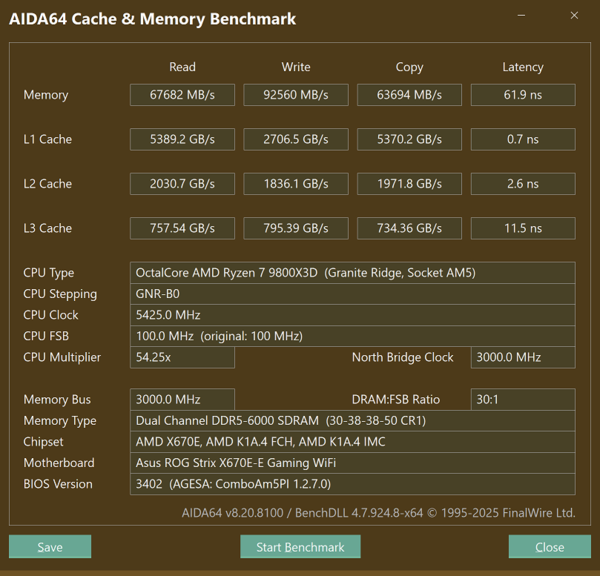Click Memory Type field DDR5-6000 SDRAM
Viewport: 600px width, 576px height.
(x=353, y=420)
